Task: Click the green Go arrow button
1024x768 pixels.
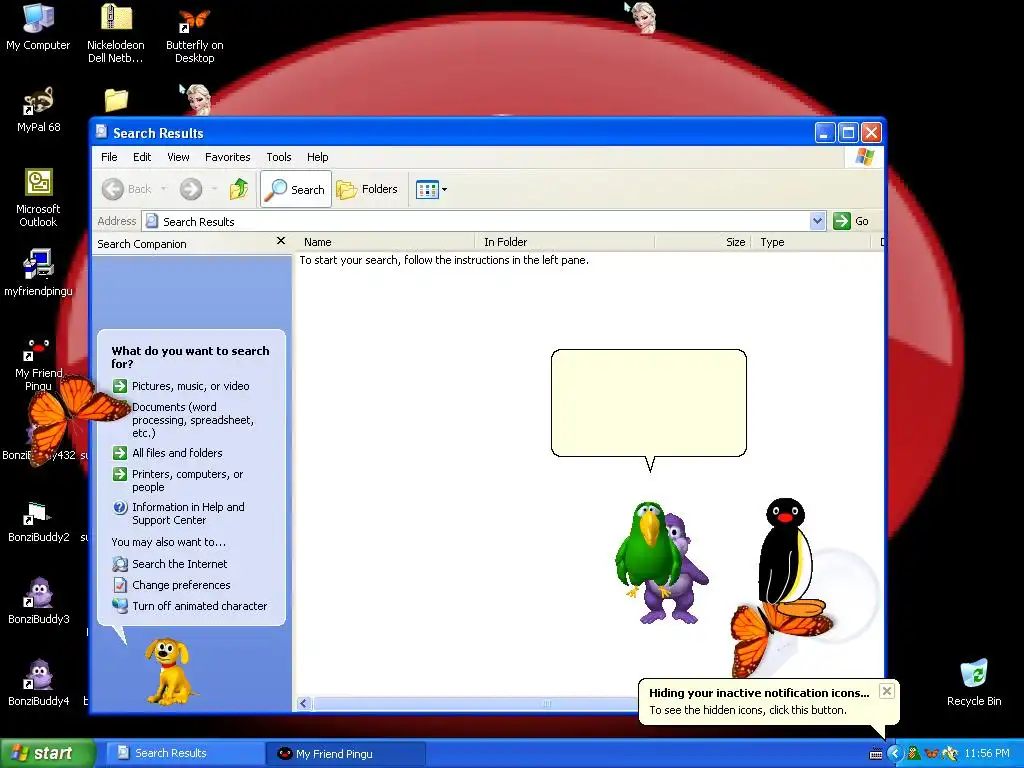Action: (842, 221)
